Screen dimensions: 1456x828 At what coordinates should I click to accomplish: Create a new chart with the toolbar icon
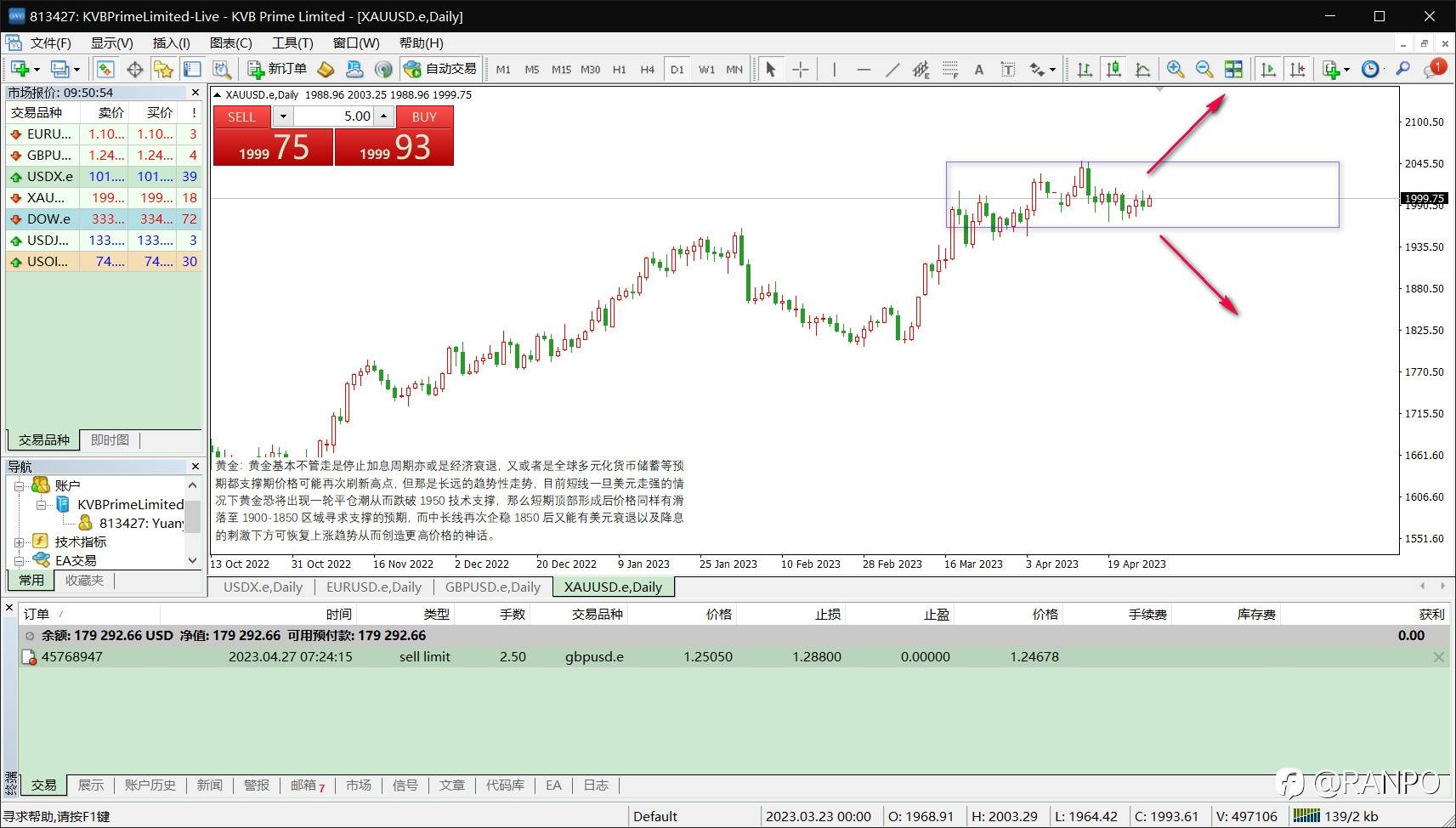coord(20,70)
